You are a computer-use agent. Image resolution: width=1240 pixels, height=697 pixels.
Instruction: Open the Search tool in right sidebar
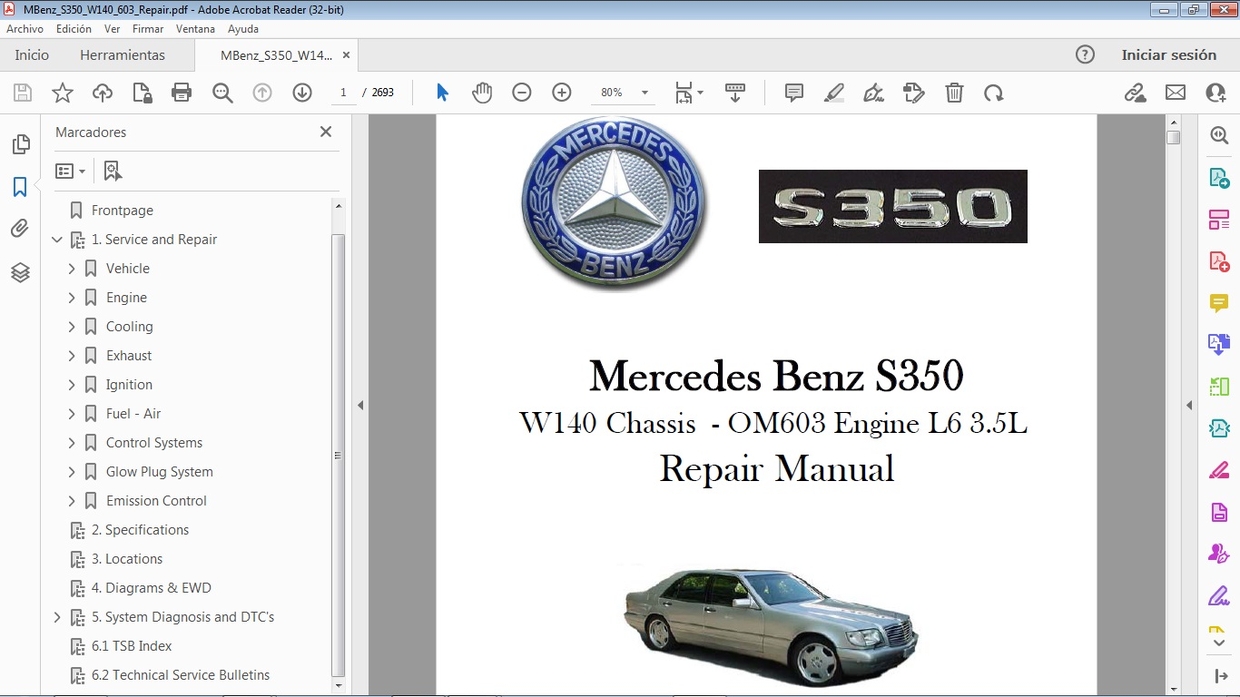coord(1218,135)
